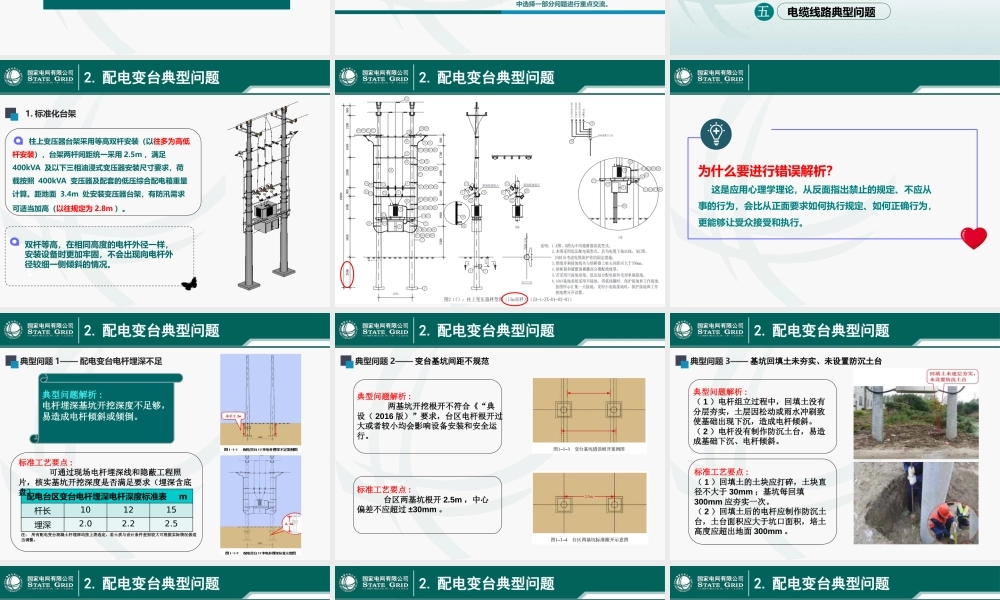Click the State Grid logo on the 标准化台架 slide

(40, 77)
